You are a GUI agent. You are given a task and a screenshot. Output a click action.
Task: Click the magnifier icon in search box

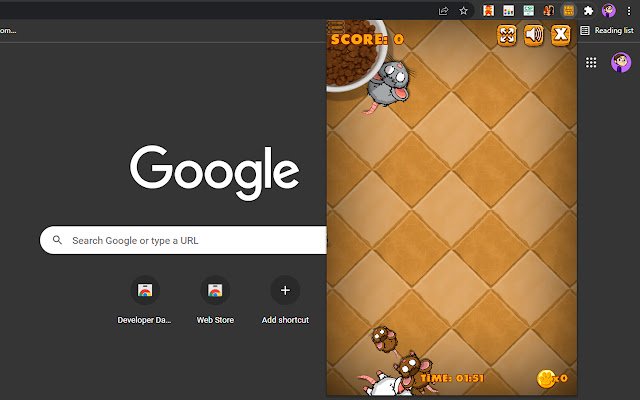click(x=58, y=240)
